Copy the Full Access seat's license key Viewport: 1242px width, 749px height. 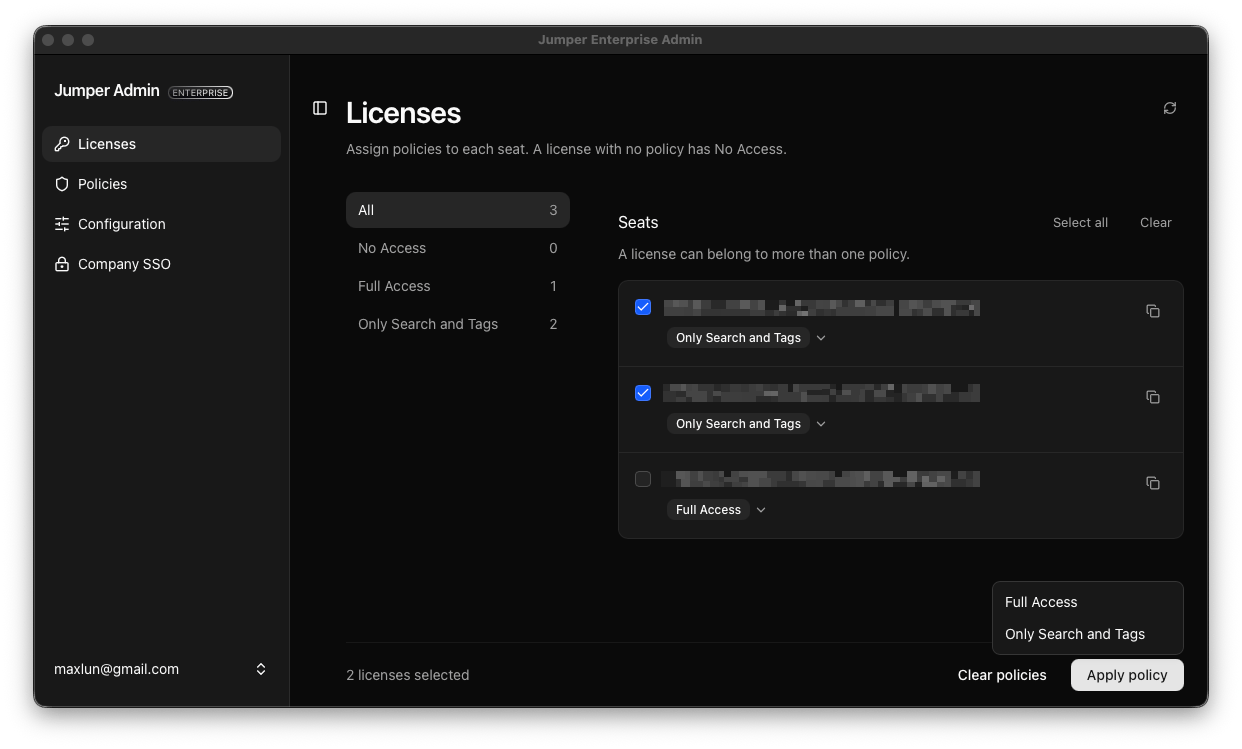pos(1153,483)
